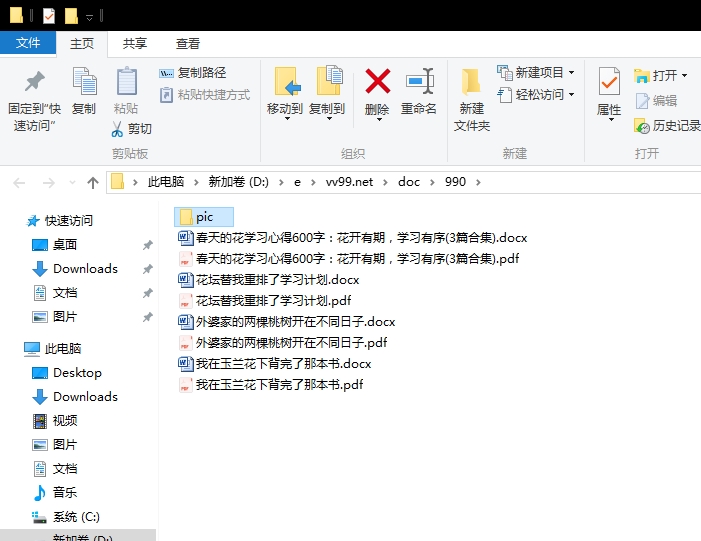The height and width of the screenshot is (541, 701).
Task: Click the Paste (粘贴) clipboard icon
Action: coord(127,81)
